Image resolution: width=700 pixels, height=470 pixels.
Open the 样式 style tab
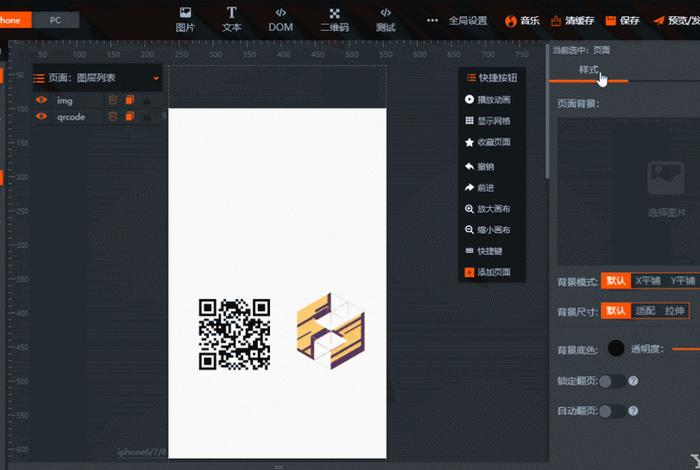[x=588, y=70]
